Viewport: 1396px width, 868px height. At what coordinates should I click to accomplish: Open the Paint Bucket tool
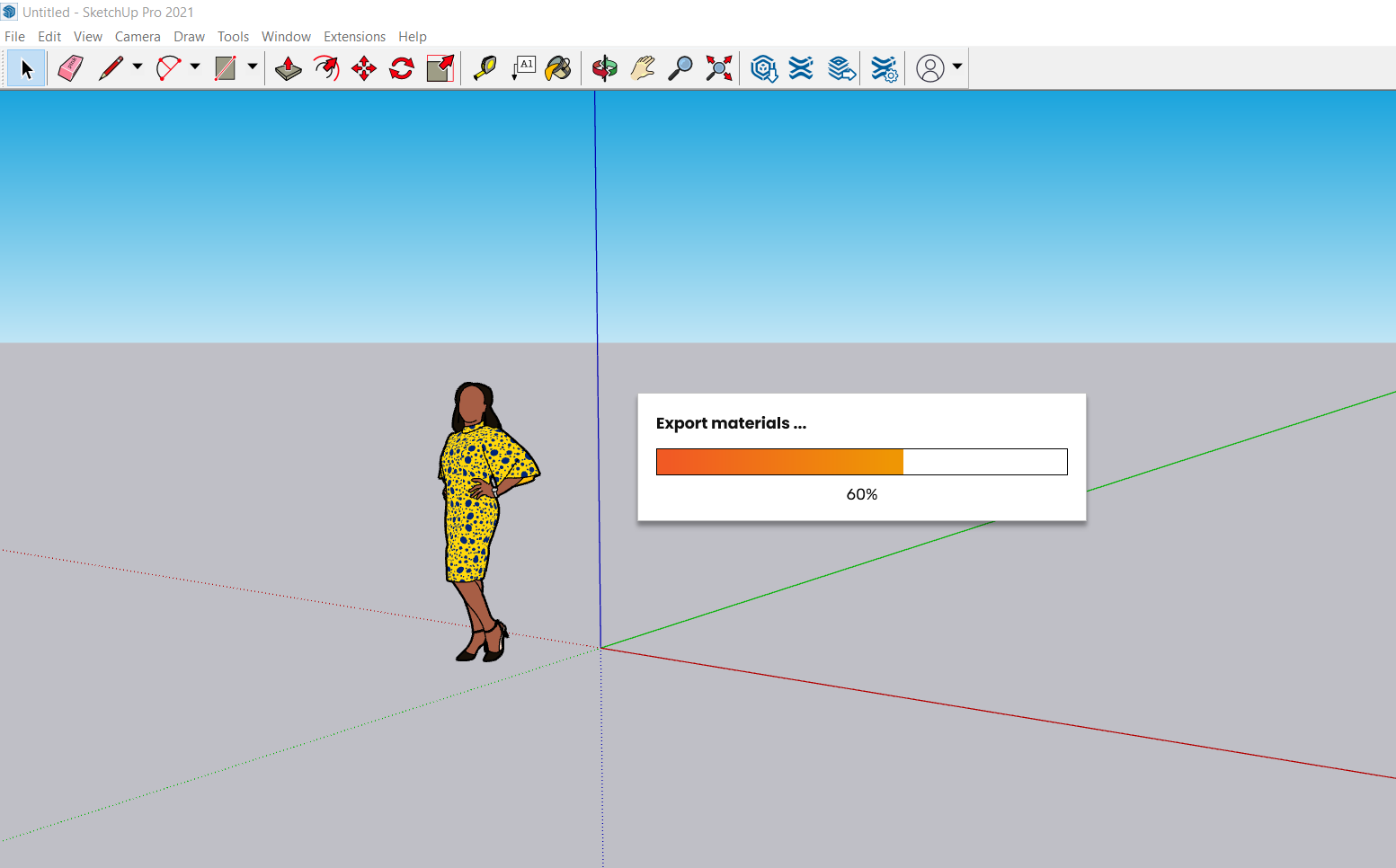click(x=558, y=66)
